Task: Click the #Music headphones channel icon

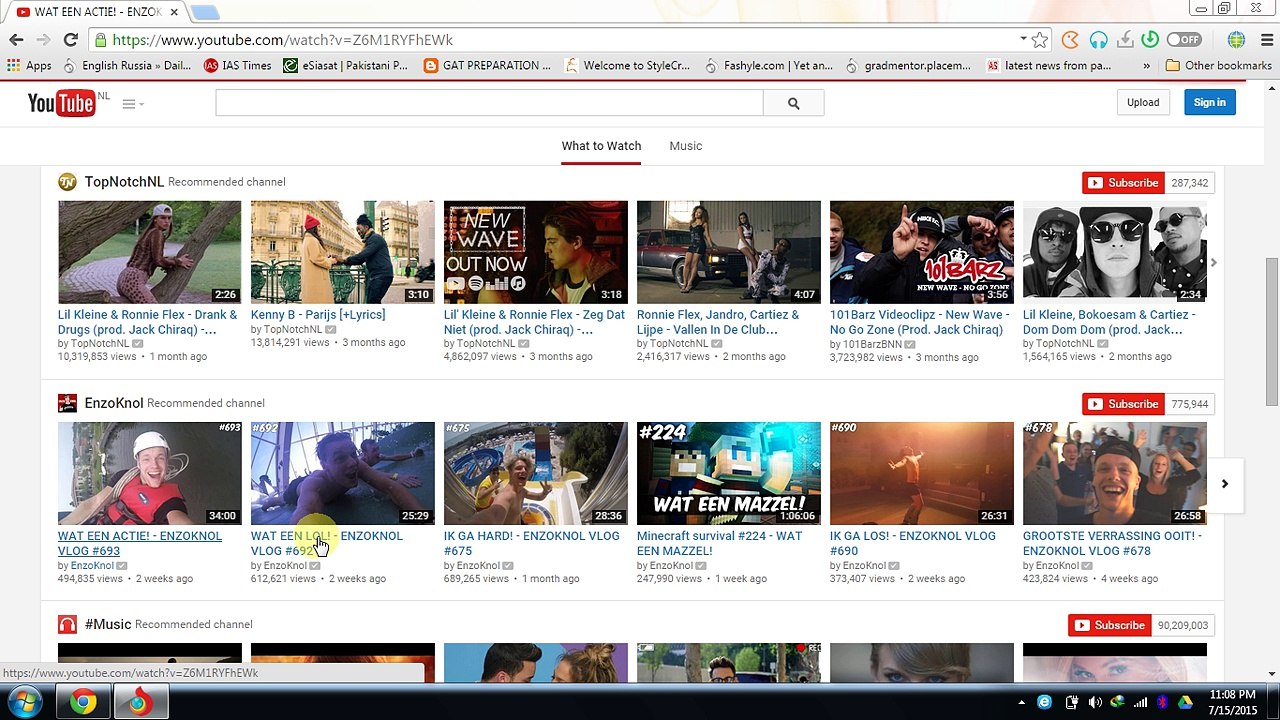Action: tap(67, 624)
